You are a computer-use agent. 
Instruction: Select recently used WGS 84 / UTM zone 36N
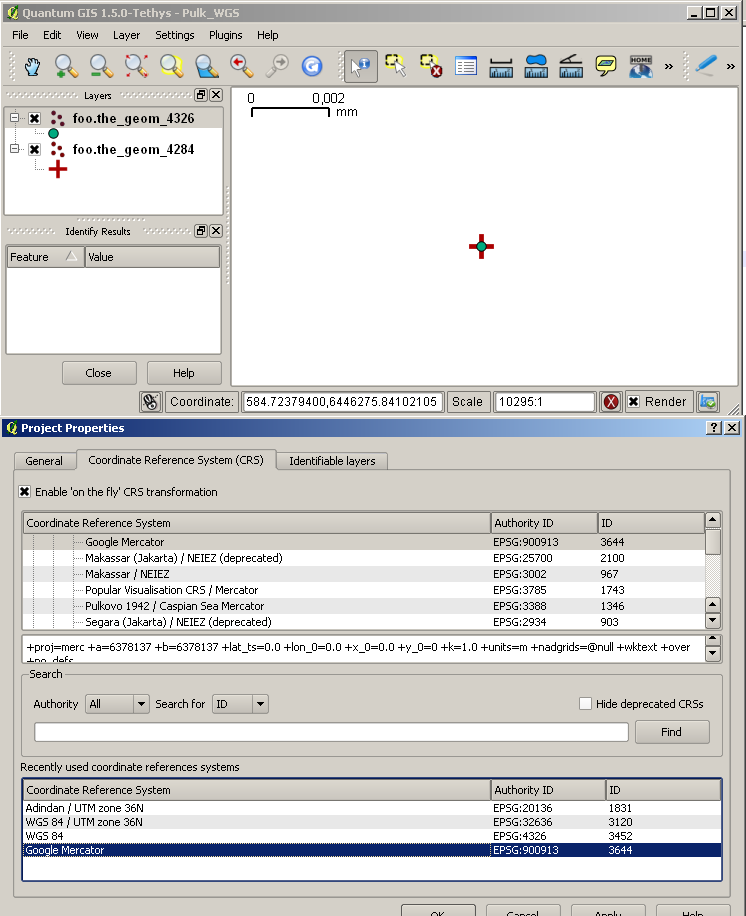[372, 822]
